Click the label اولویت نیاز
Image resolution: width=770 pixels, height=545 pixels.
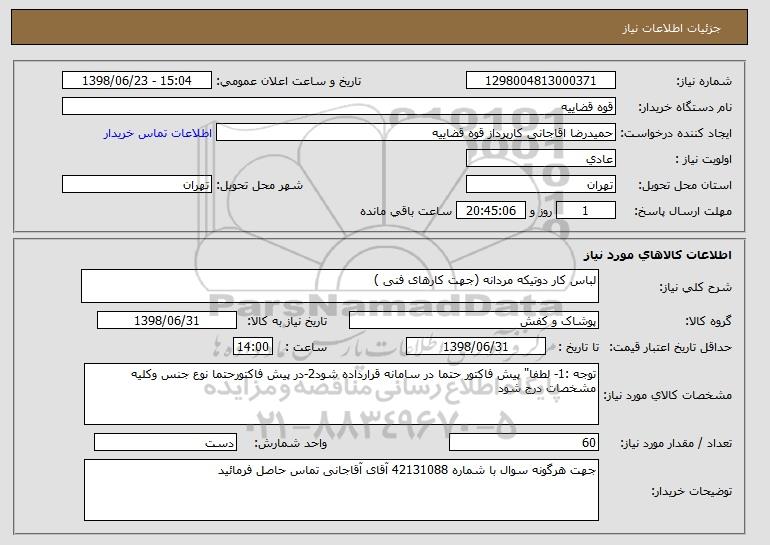pos(704,159)
